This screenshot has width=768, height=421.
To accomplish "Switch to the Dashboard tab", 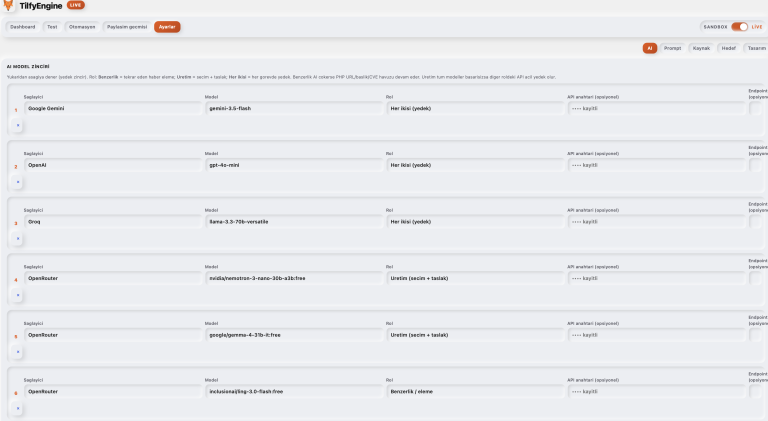I will pos(23,27).
